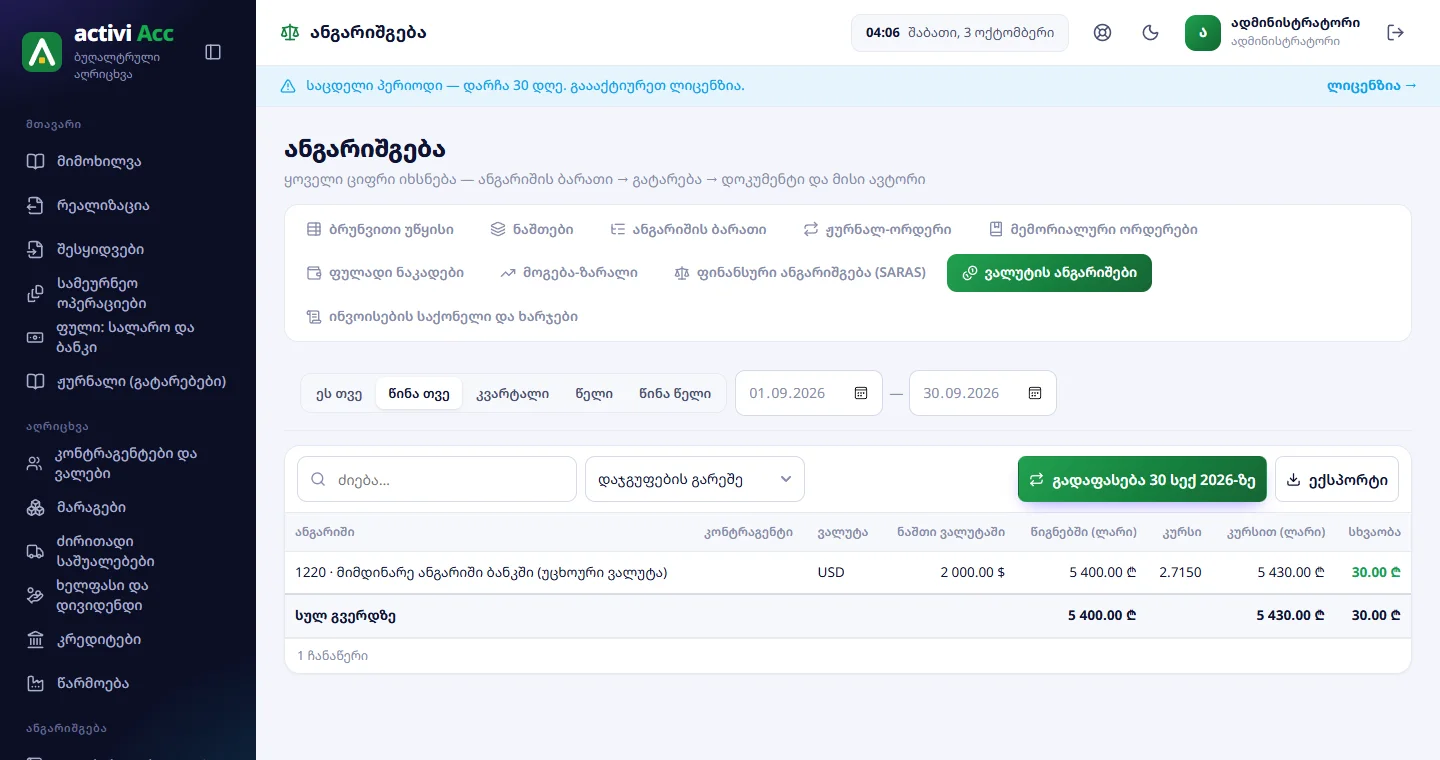Select the კვარტალი period

[x=513, y=394]
